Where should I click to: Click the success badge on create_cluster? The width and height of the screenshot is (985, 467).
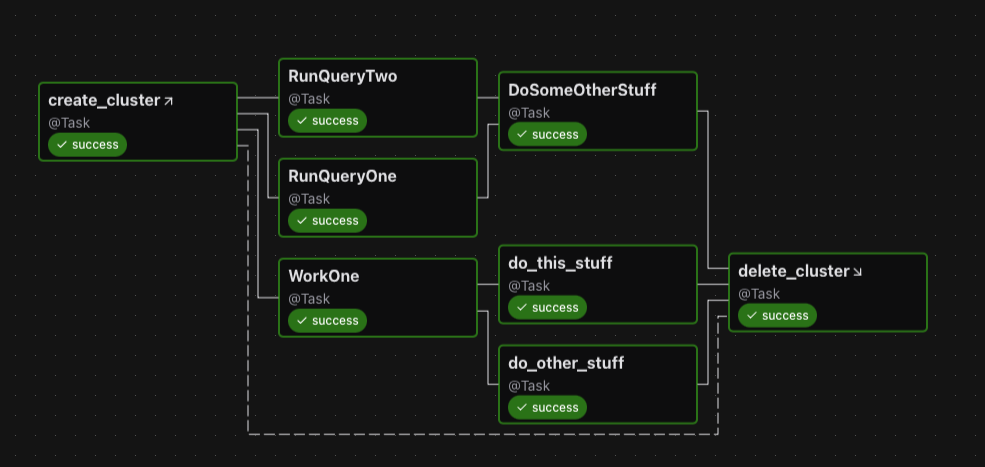[x=88, y=145]
